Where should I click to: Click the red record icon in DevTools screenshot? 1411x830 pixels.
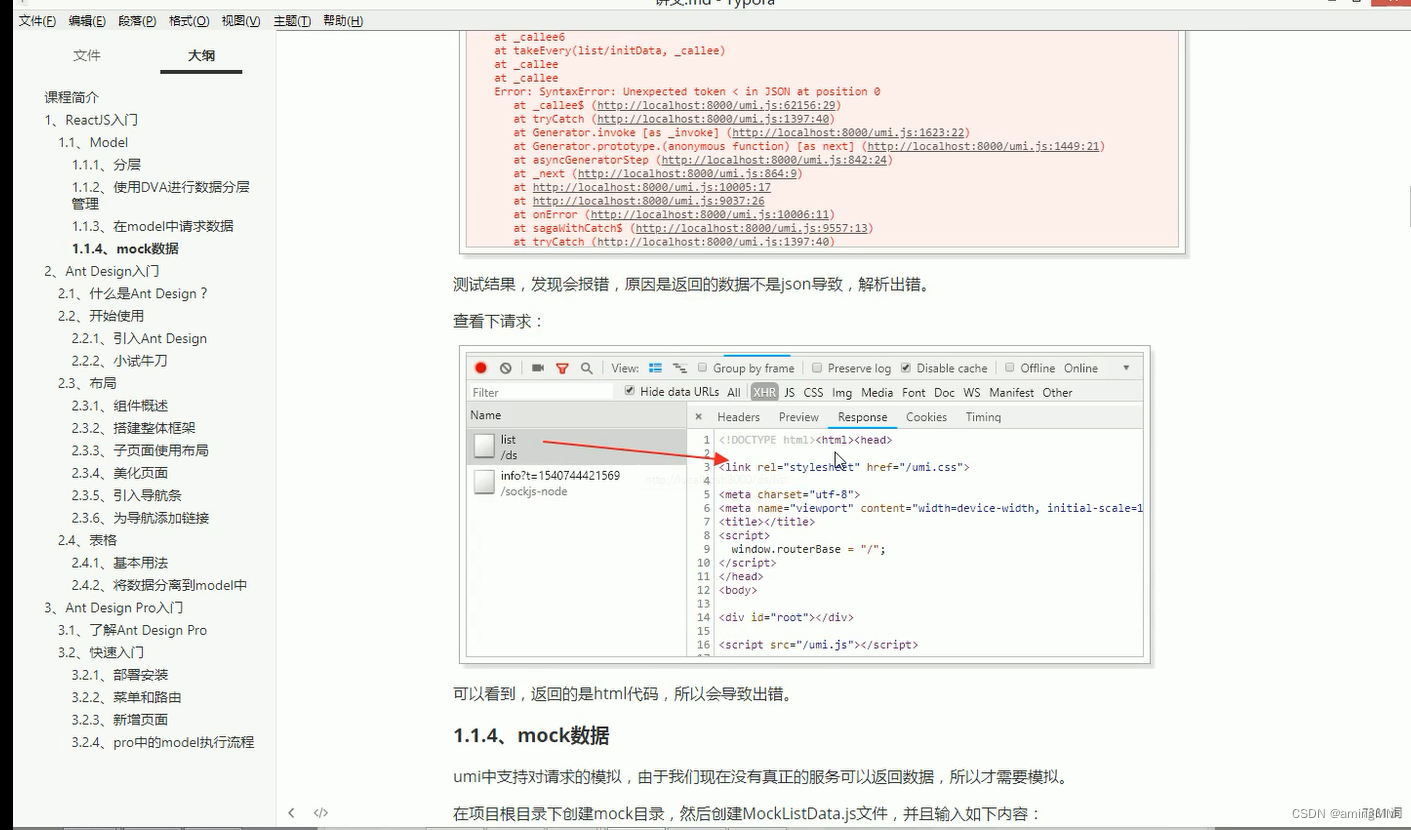point(481,368)
